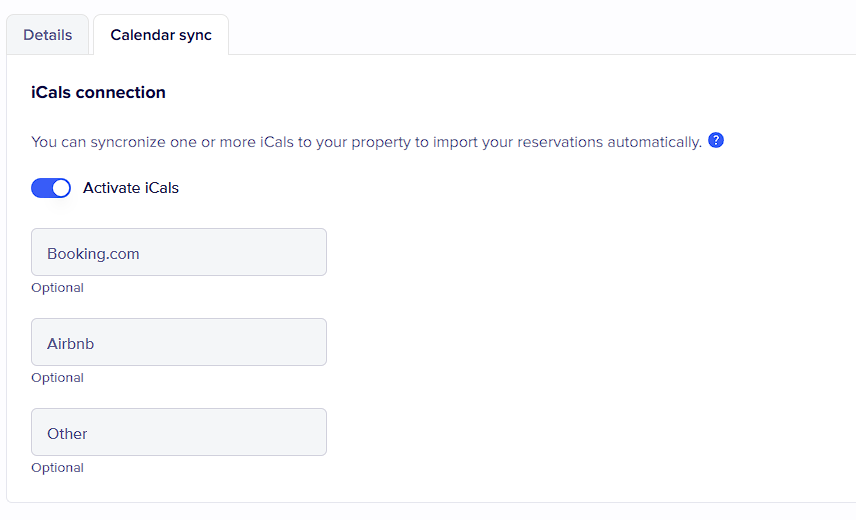Click into the Airbnb iCal field
856x520 pixels.
(179, 342)
